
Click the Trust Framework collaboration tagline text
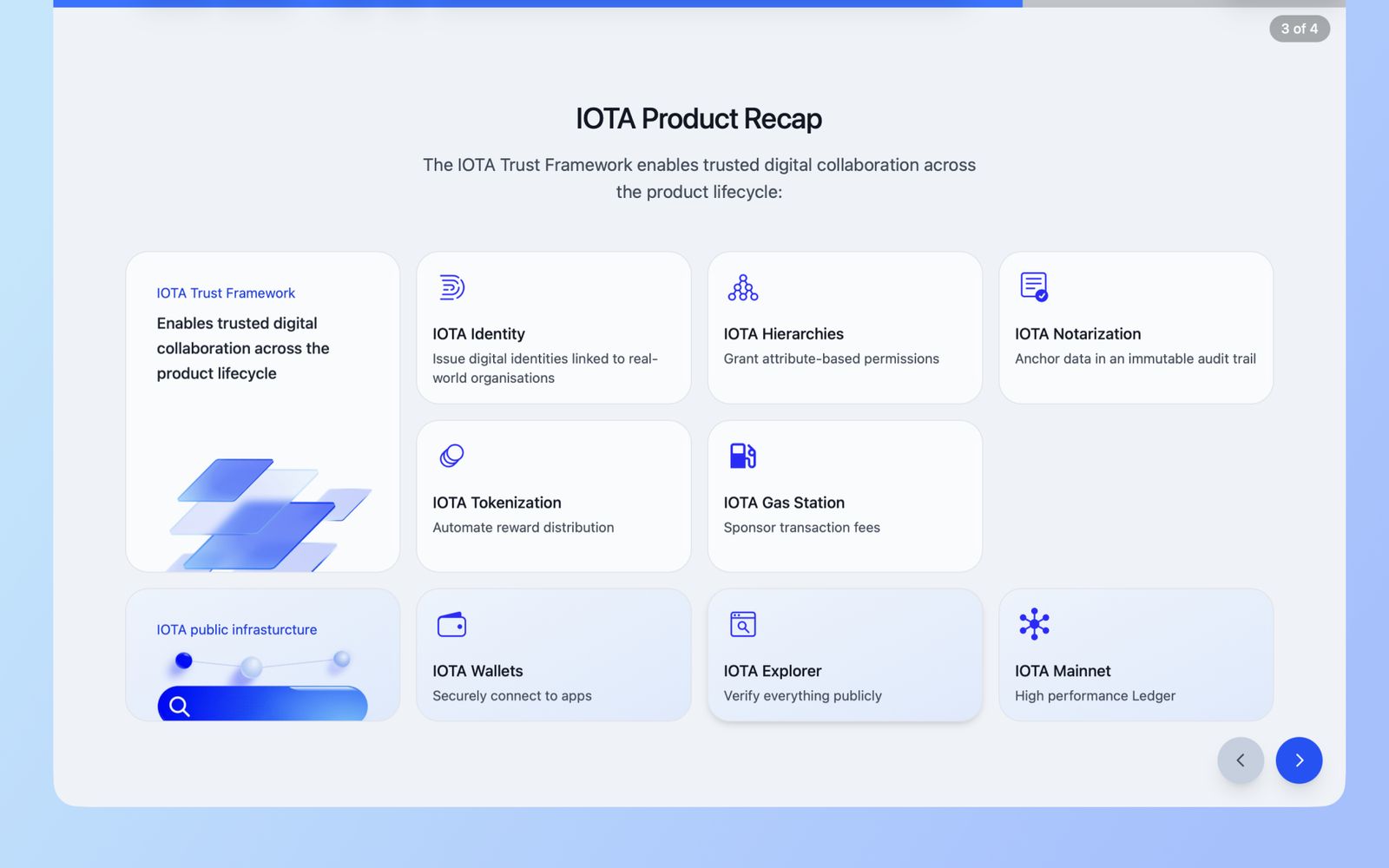[243, 348]
